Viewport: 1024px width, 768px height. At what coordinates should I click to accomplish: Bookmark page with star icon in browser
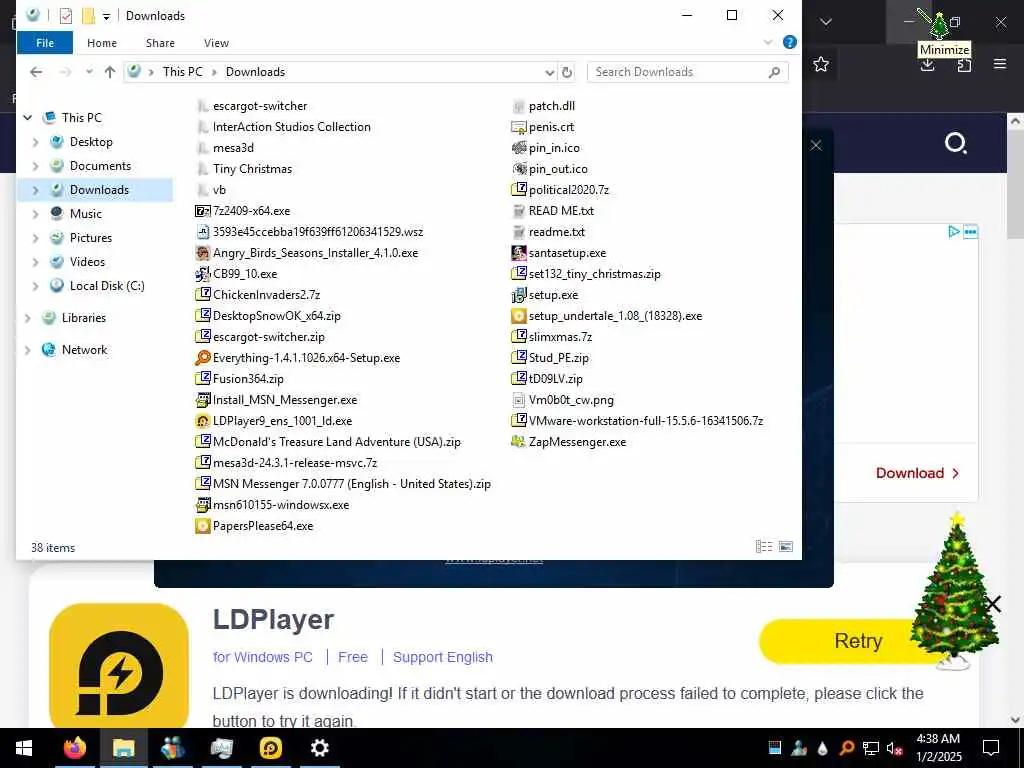coord(821,64)
